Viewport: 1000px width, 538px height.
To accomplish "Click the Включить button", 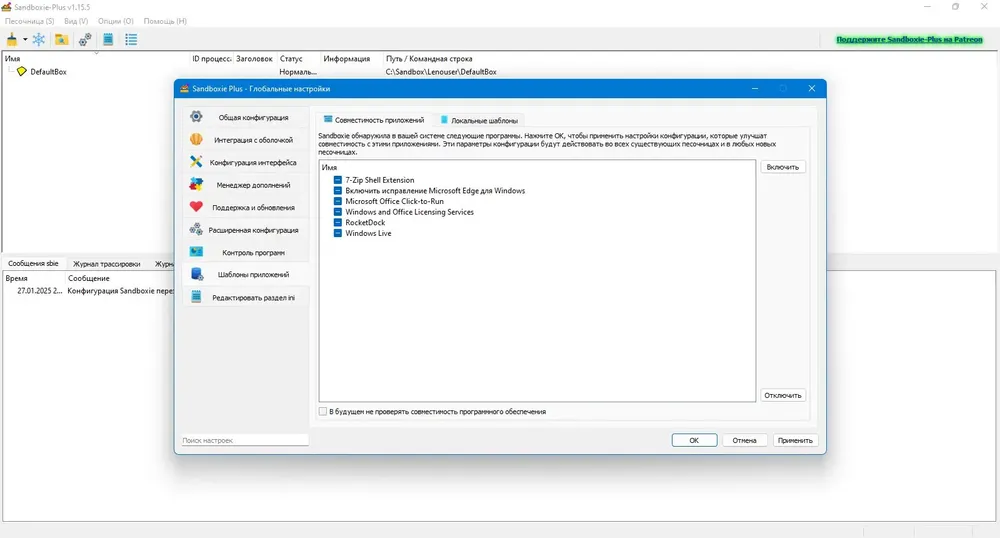I will [783, 167].
